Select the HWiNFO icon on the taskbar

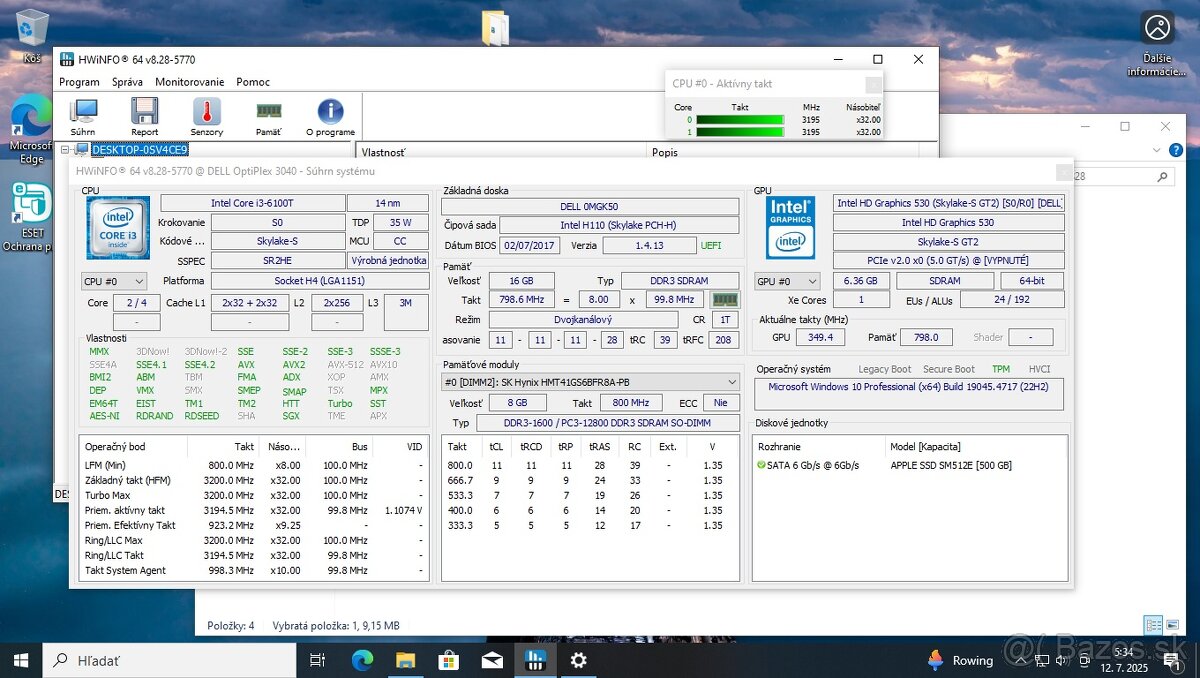(536, 660)
